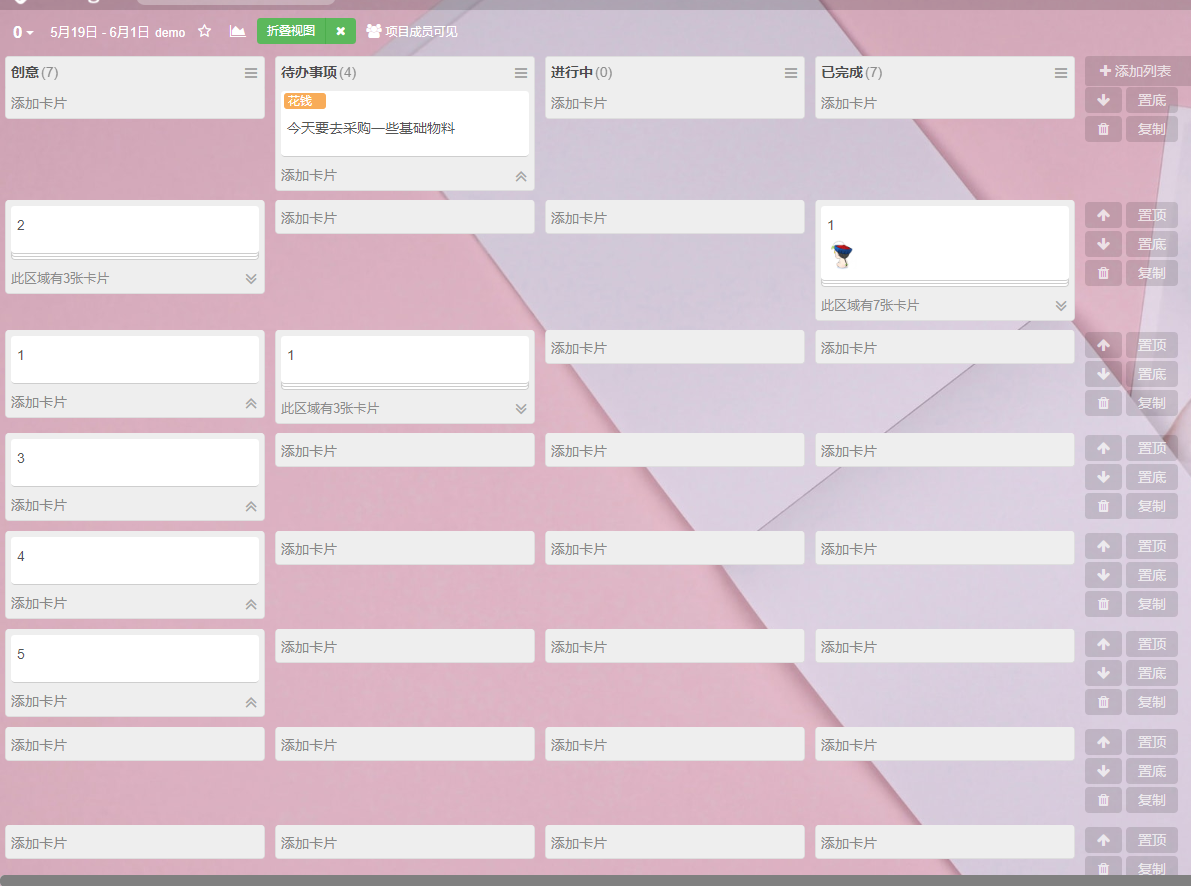
Task: Click the 项目成员可见 members icon
Action: 373,31
